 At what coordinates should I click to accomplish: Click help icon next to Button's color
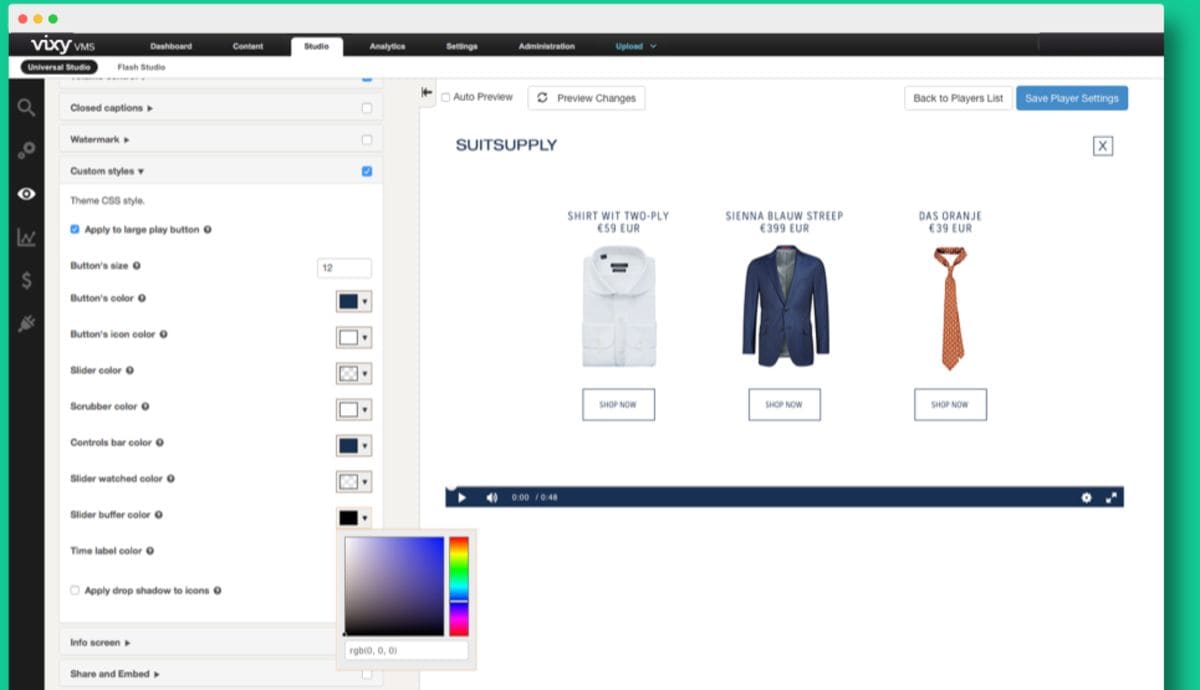[x=142, y=298]
